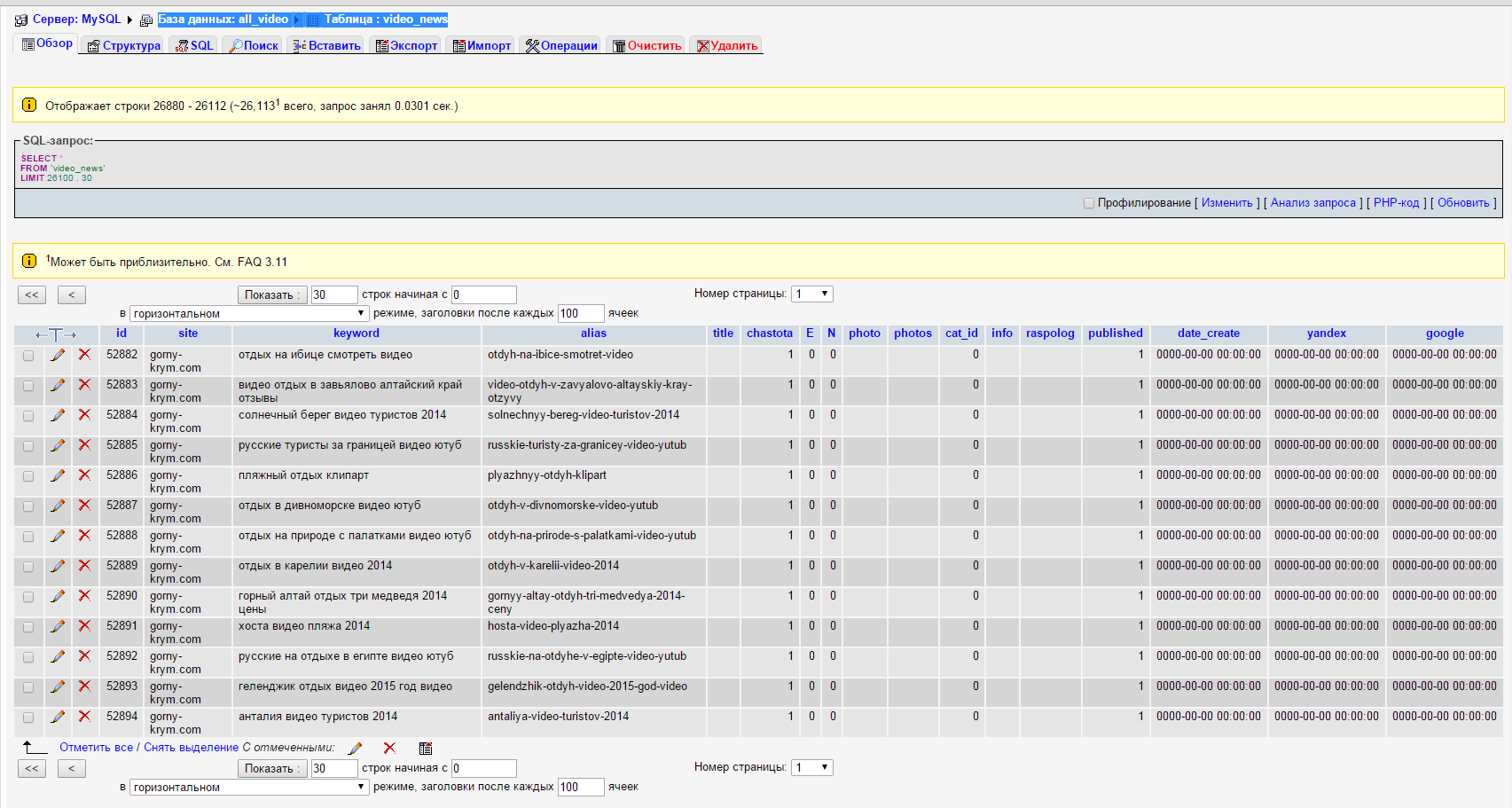Click top Показать button
Viewport: 1512px width, 808px height.
coord(272,294)
